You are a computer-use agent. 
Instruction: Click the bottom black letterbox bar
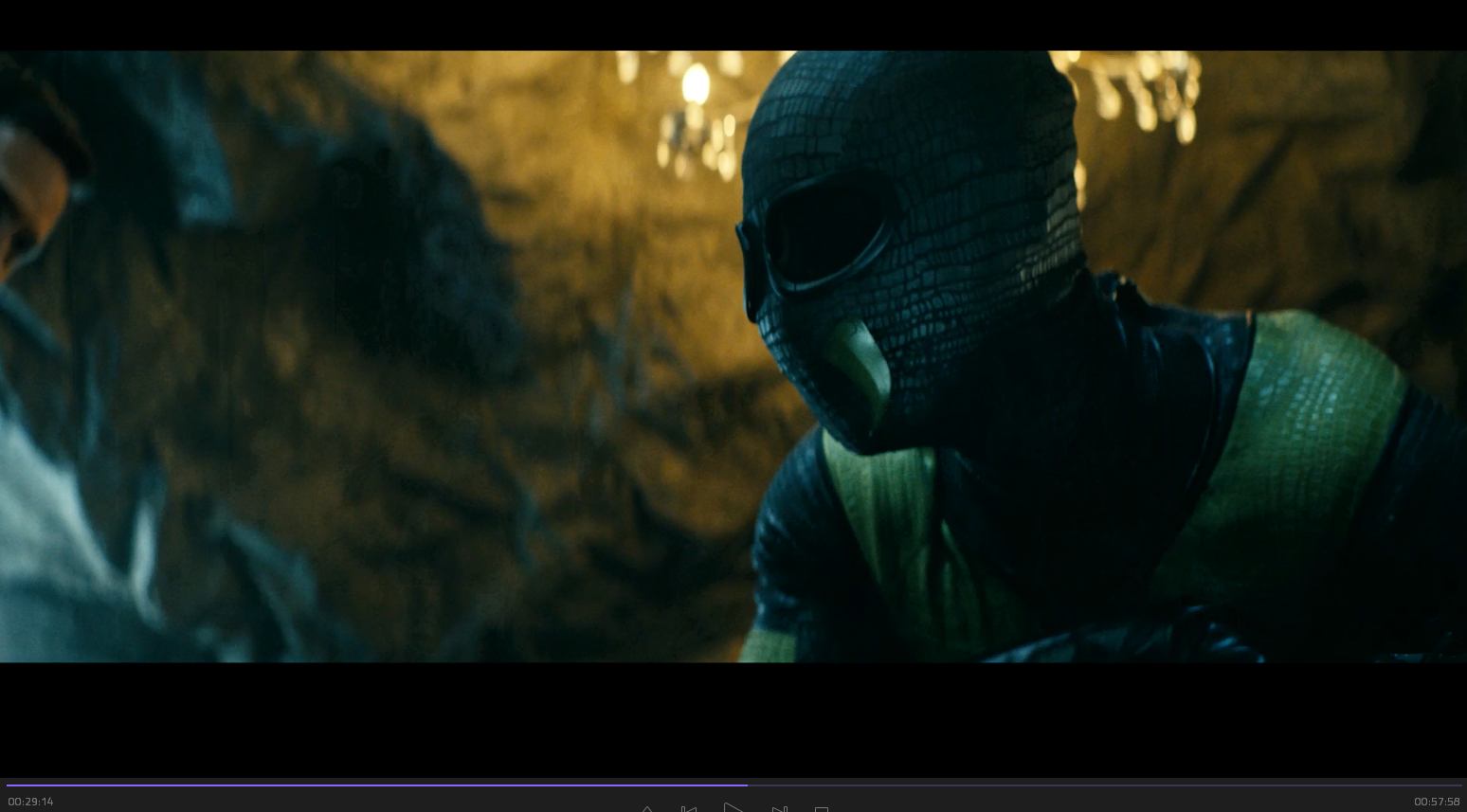[733, 718]
